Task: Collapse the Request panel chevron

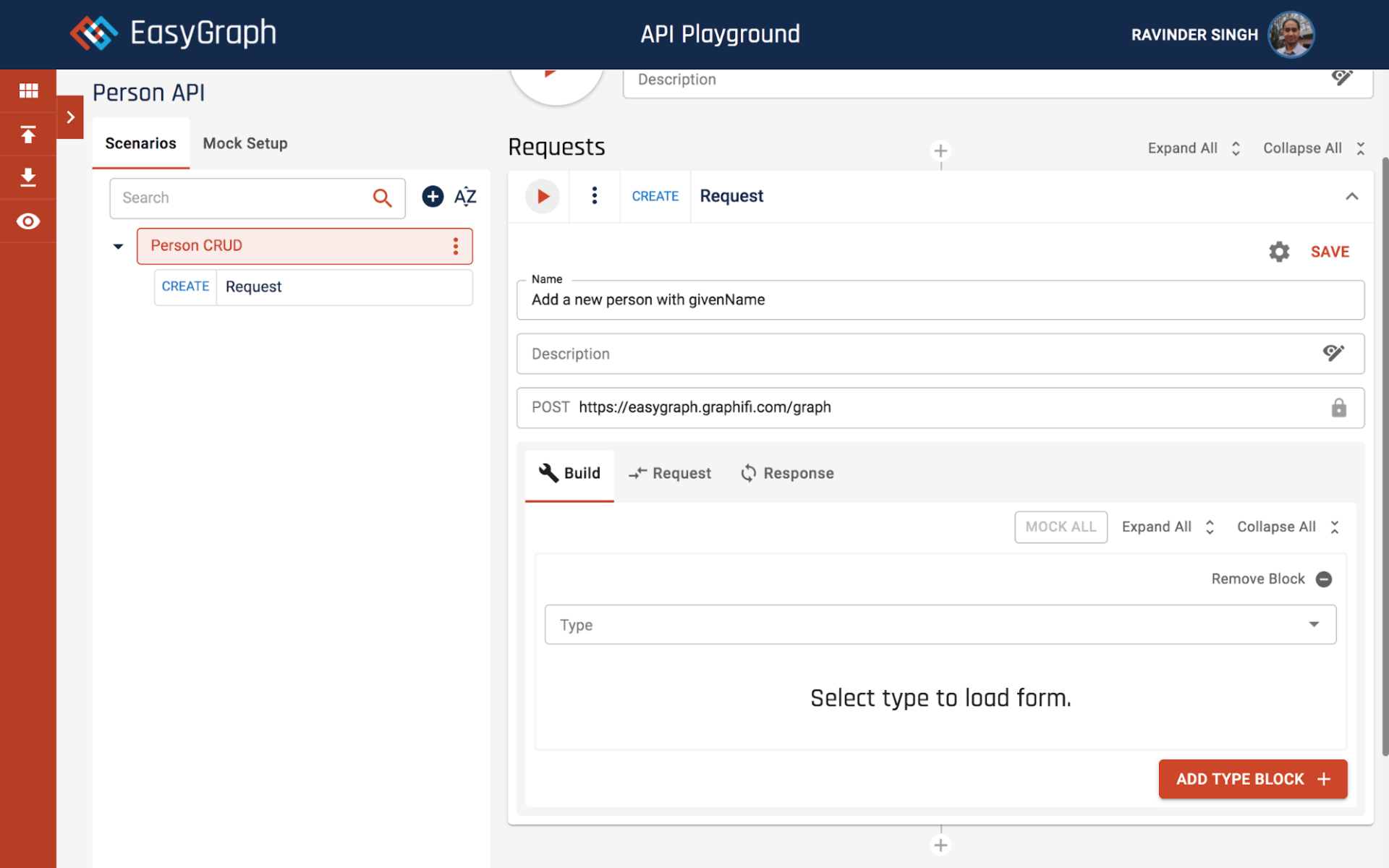Action: [x=1351, y=196]
